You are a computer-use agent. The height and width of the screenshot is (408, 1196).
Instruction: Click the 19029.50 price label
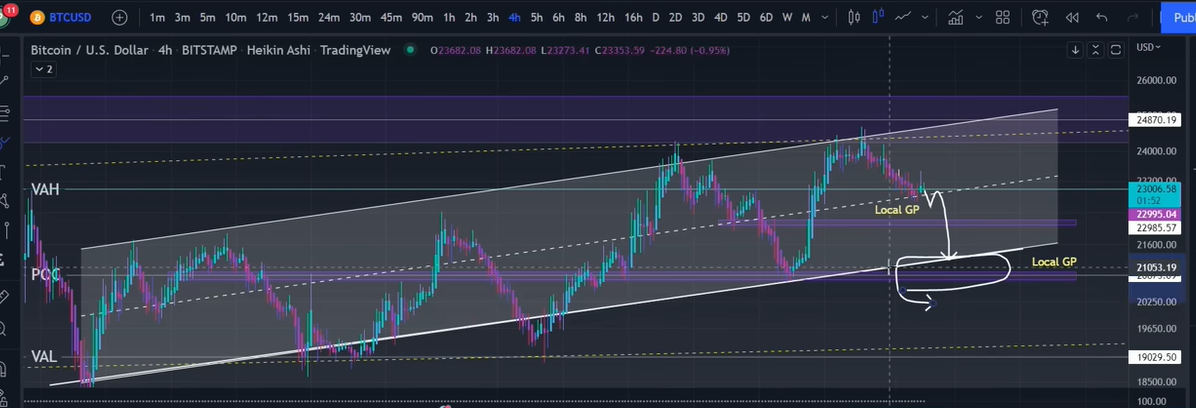point(1157,357)
